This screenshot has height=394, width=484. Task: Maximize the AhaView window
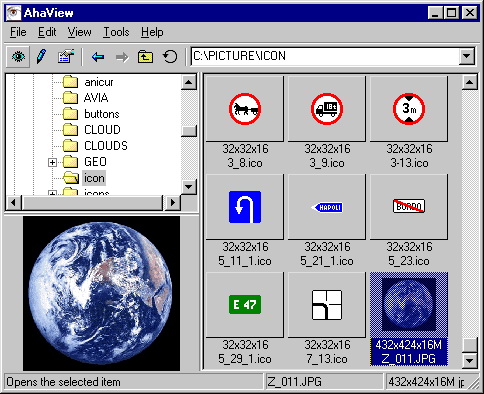tap(451, 13)
